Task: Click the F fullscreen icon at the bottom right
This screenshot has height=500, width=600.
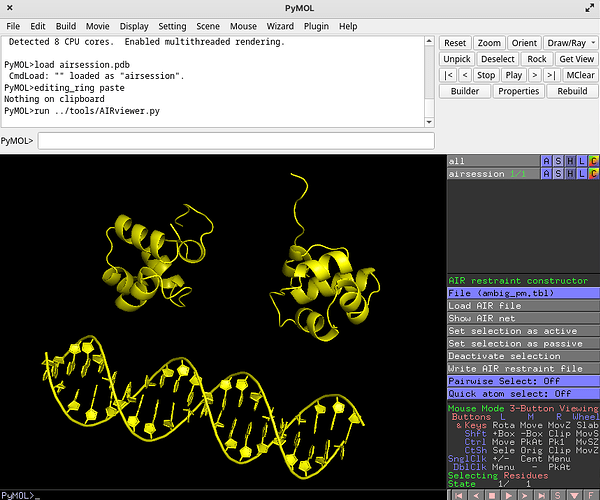Action: tap(592, 494)
